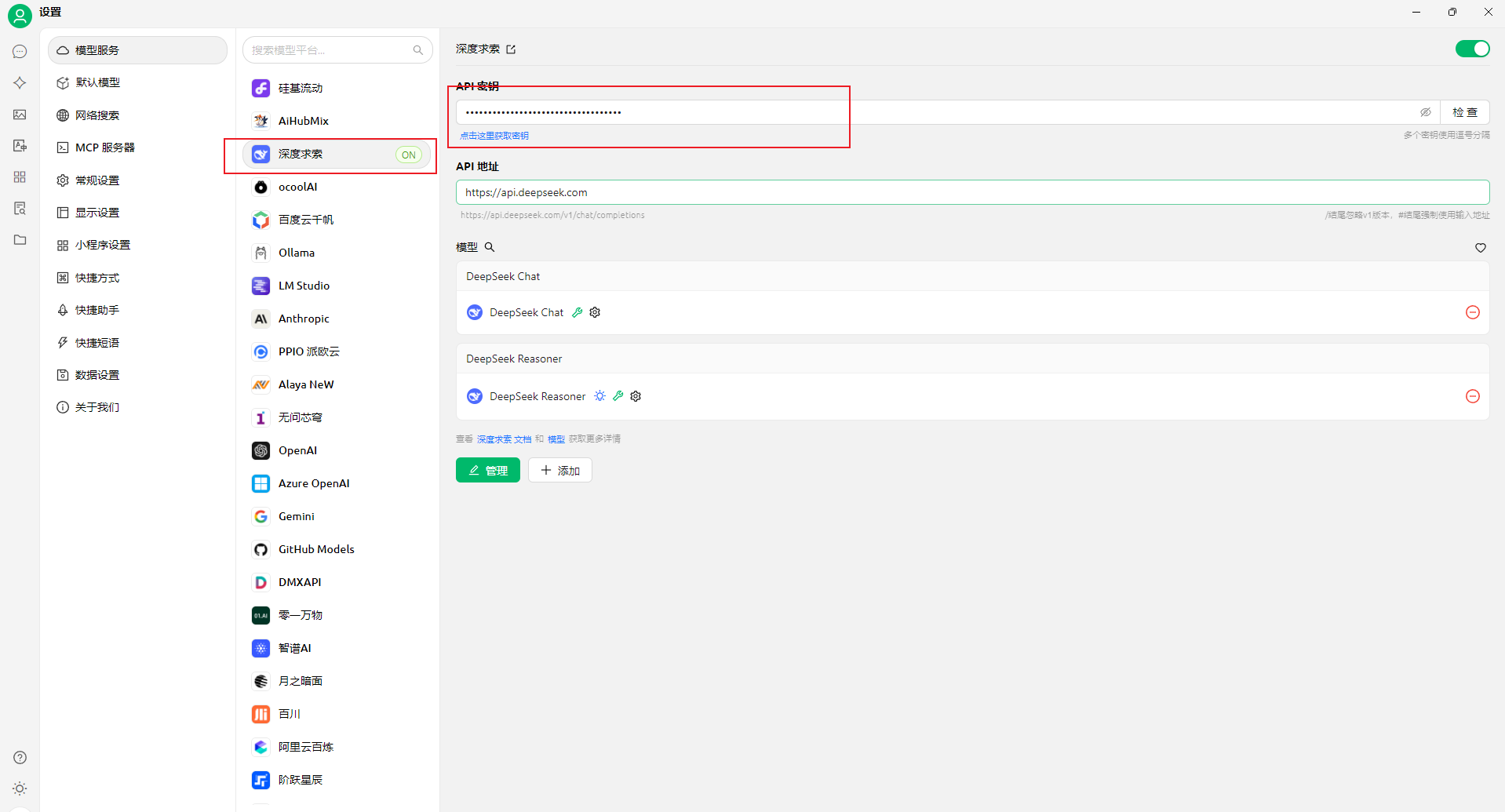
Task: Remove the DeepSeek Reasoner model
Action: [x=1472, y=396]
